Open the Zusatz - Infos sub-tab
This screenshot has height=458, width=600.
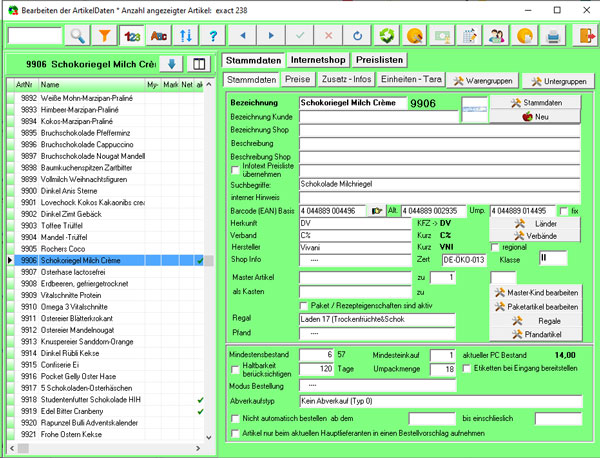point(346,79)
